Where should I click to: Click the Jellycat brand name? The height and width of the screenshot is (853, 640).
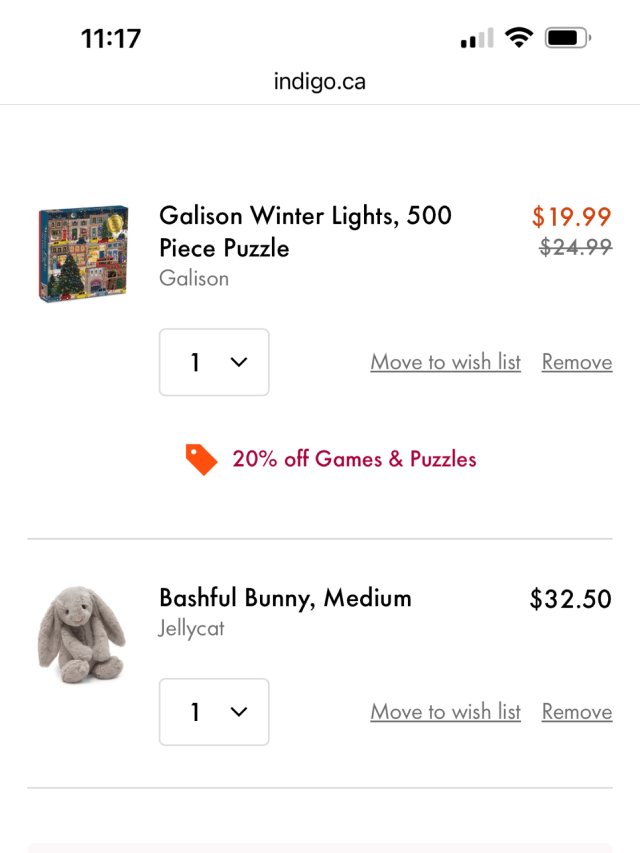click(191, 629)
